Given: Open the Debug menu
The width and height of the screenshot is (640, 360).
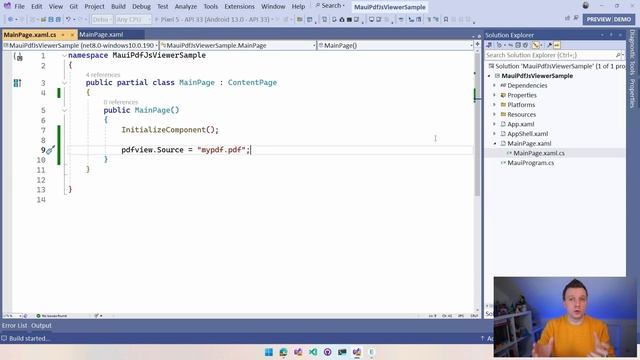Looking at the screenshot, I should (x=141, y=7).
